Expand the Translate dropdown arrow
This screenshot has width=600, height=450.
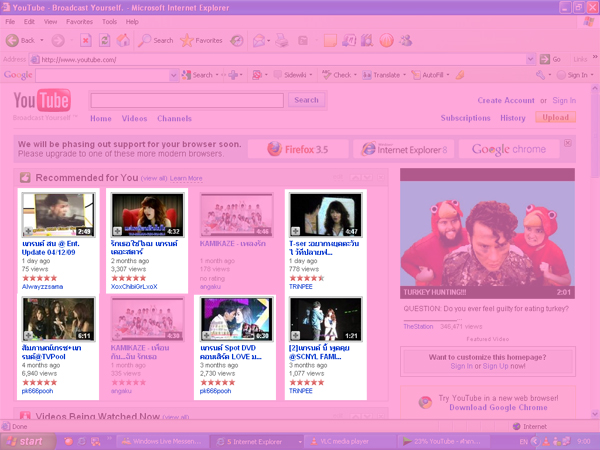404,75
